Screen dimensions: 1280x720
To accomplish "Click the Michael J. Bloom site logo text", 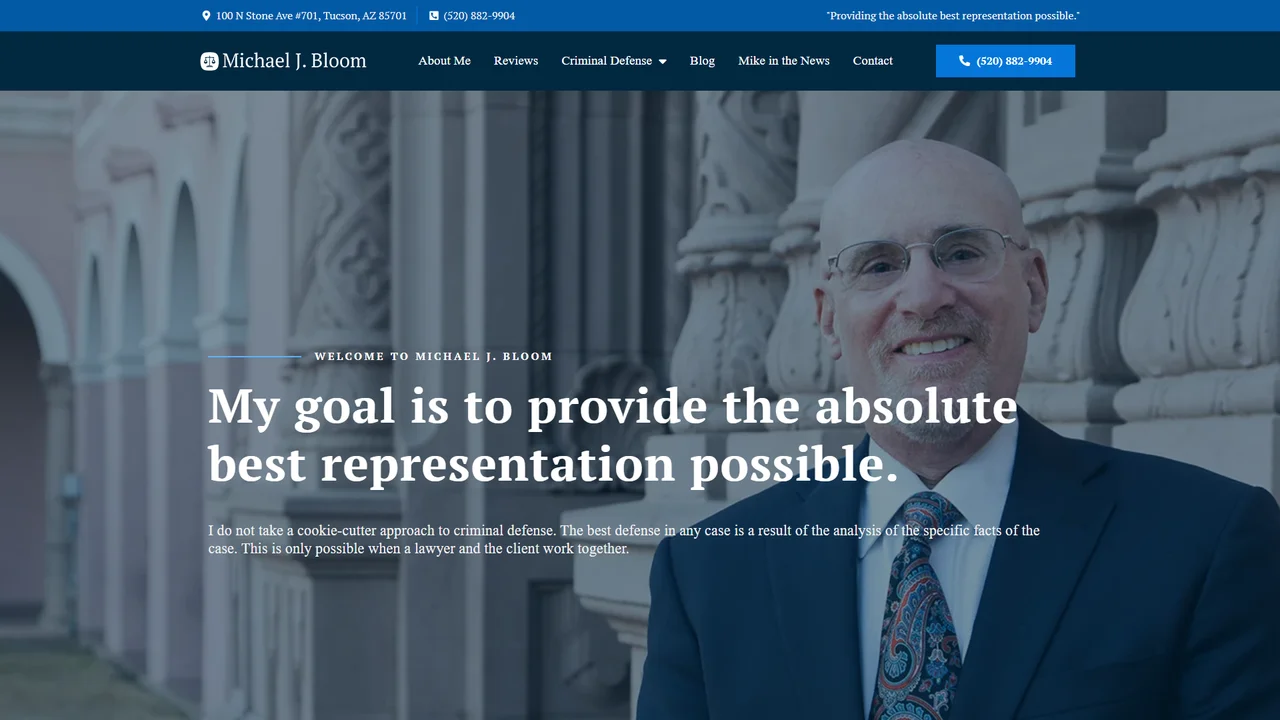I will [x=294, y=61].
